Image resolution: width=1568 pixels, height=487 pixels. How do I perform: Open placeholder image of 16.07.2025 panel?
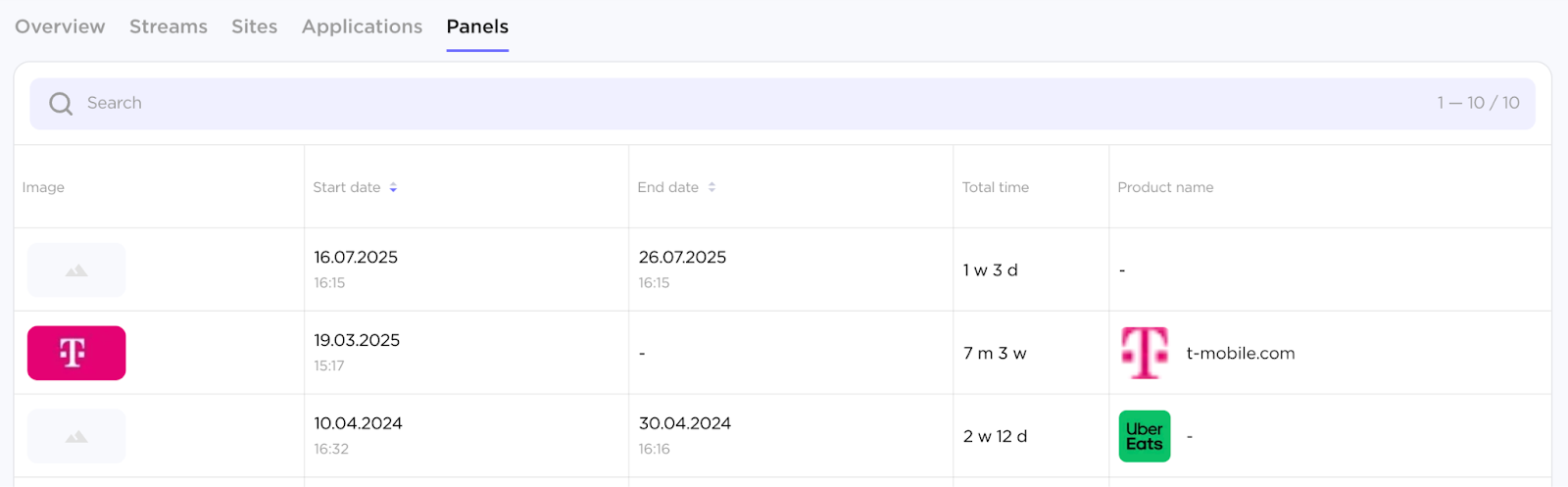tap(76, 270)
